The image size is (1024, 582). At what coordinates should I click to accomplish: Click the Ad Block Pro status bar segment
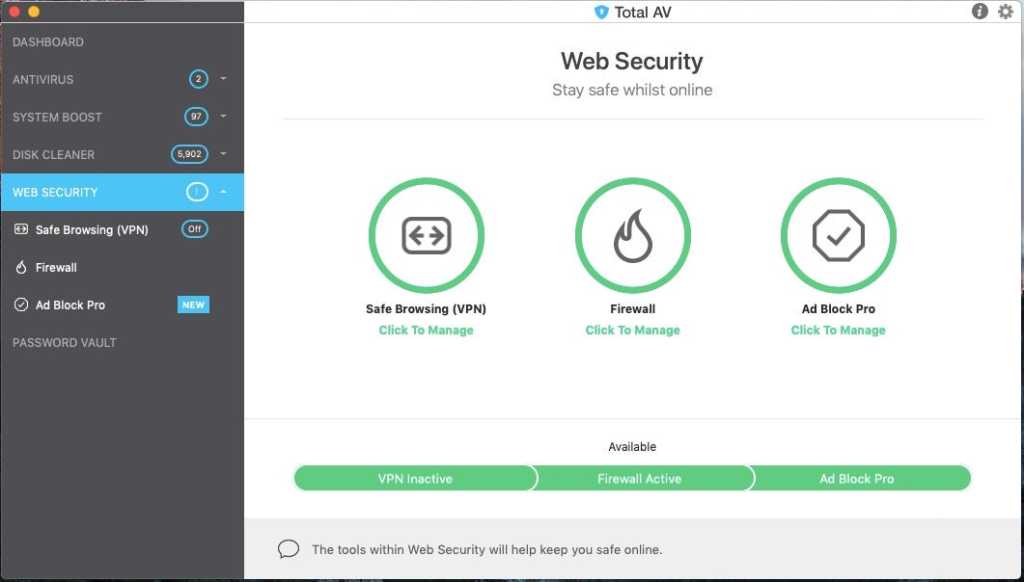[x=857, y=479]
